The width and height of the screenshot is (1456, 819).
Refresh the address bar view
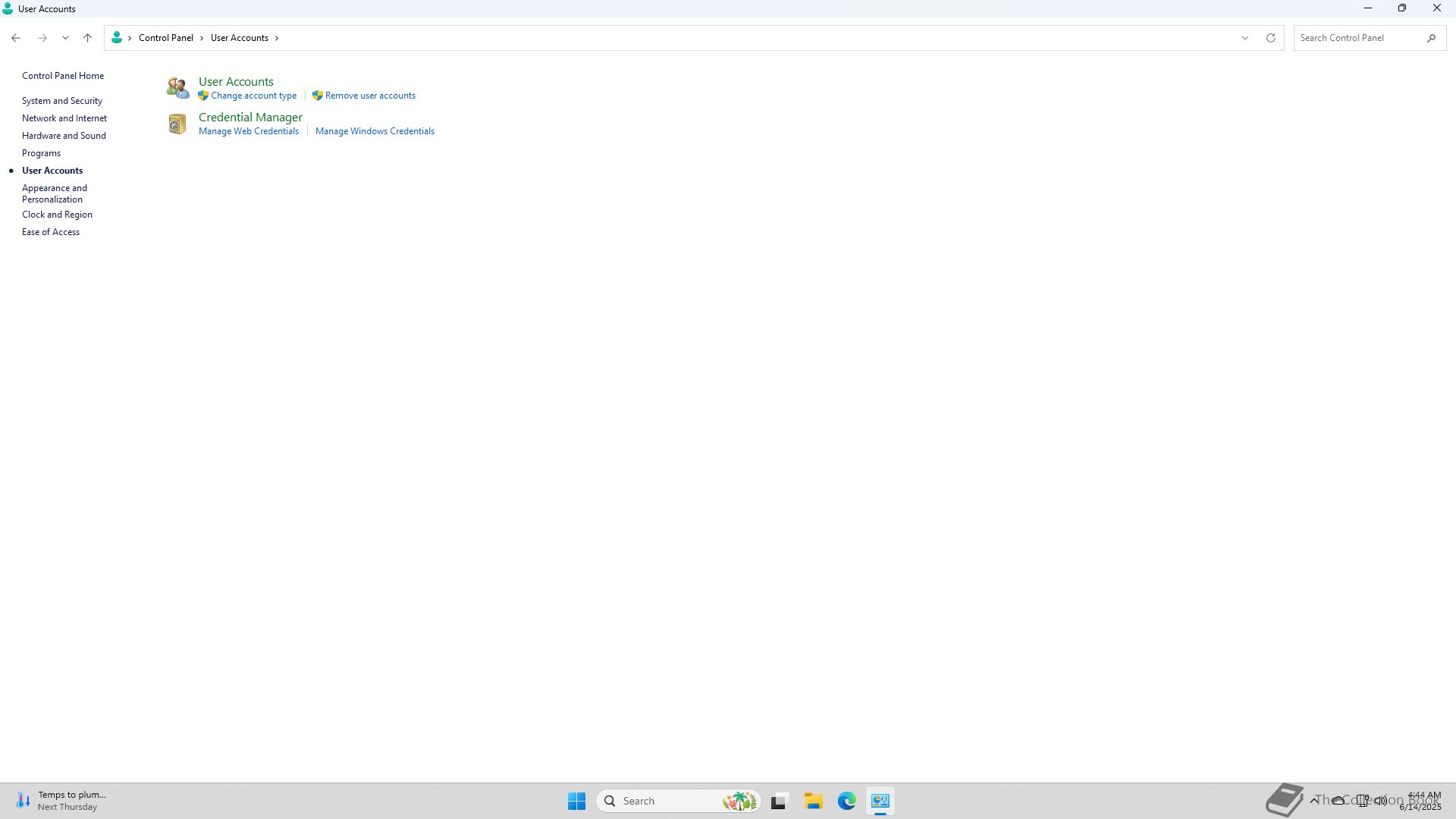(1270, 38)
